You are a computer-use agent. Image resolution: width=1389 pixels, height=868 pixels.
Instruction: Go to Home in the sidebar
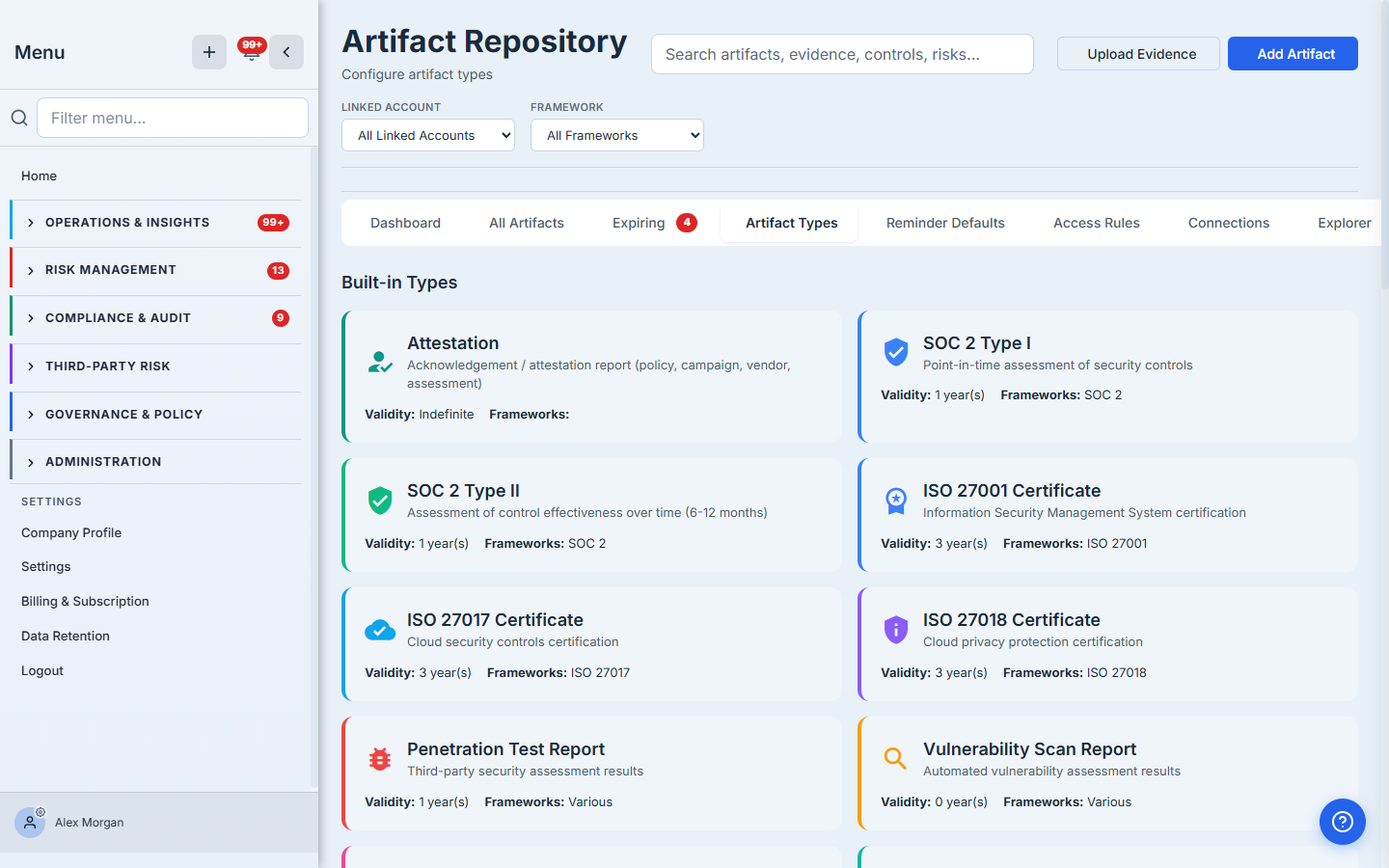click(x=39, y=176)
